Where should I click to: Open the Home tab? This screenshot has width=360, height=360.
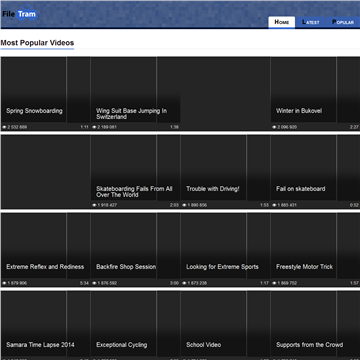pos(282,22)
